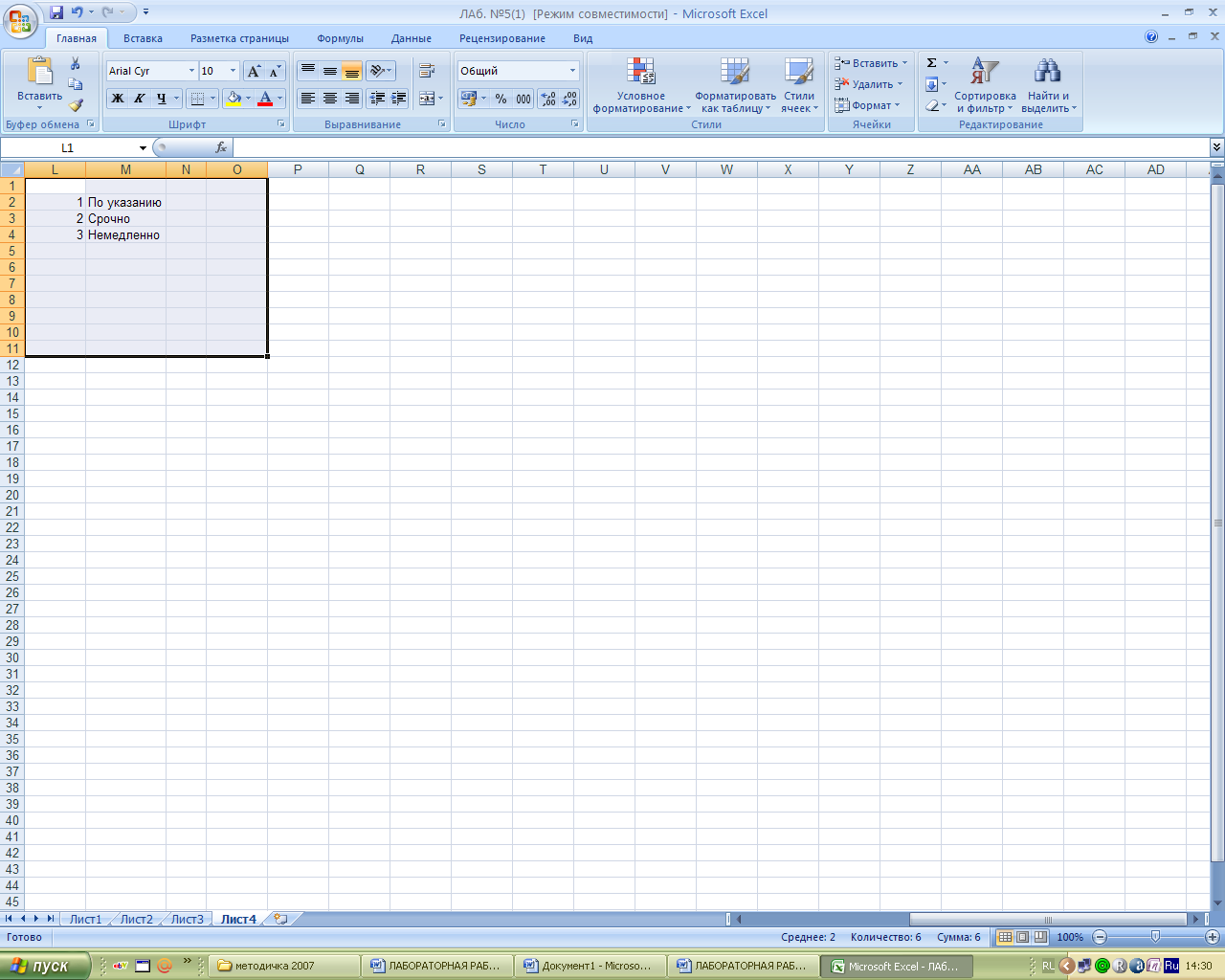1225x980 pixels.
Task: Expand the Удалить cells dropdown
Action: coord(900,84)
